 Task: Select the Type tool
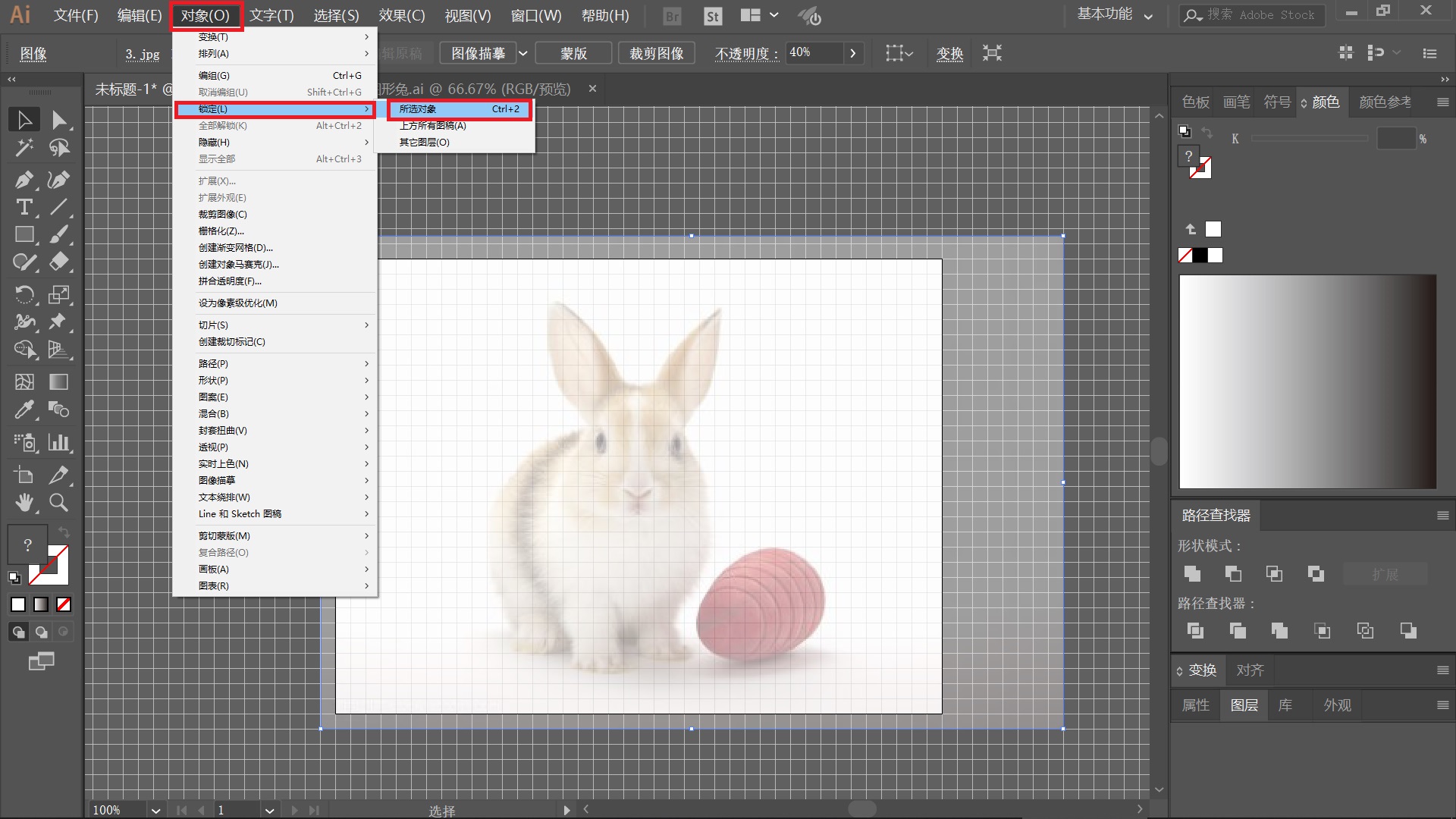tap(24, 207)
